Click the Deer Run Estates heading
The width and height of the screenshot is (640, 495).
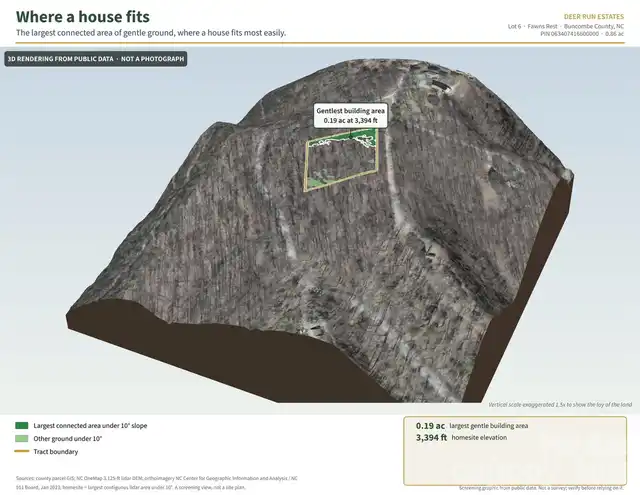pyautogui.click(x=593, y=17)
